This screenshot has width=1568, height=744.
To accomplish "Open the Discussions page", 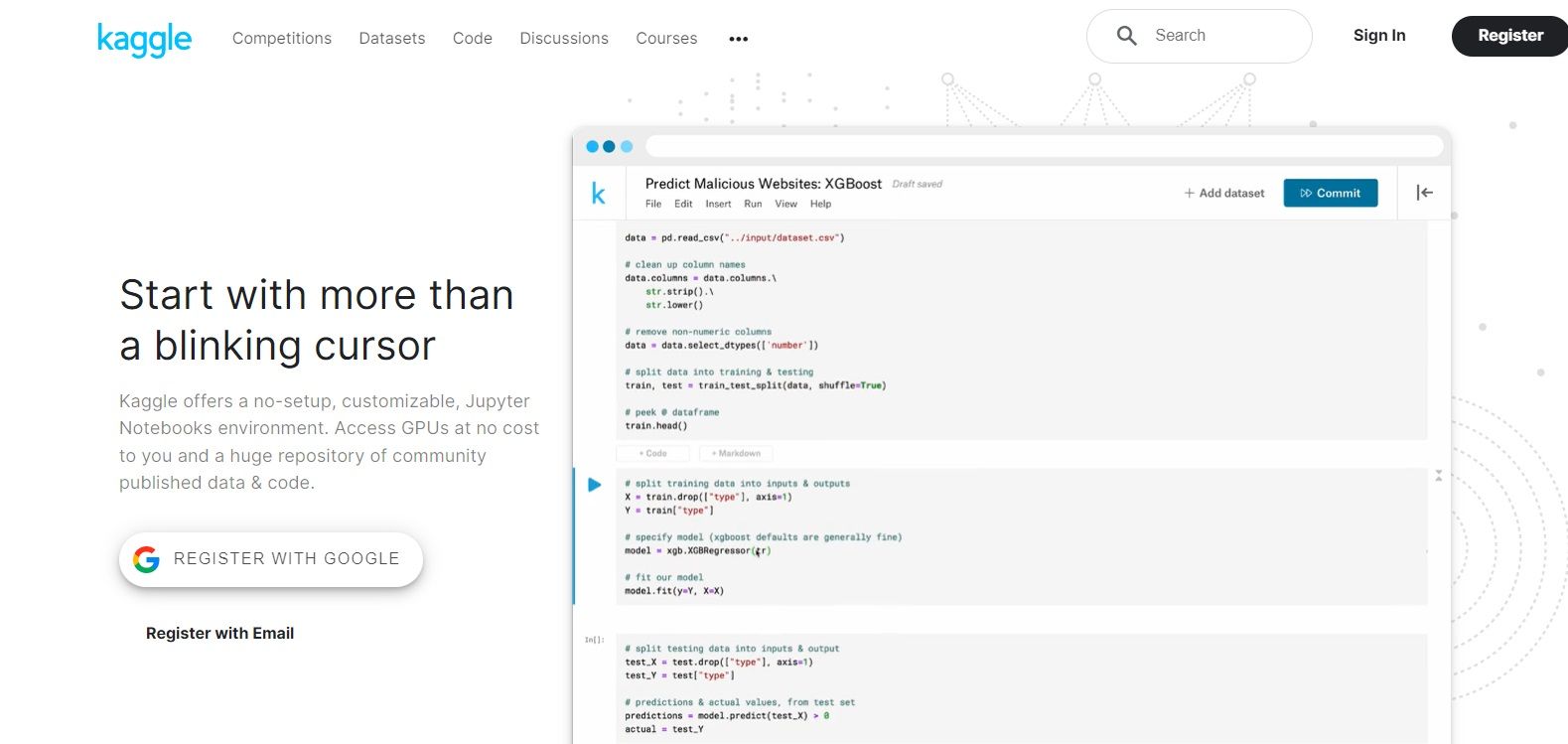I will click(564, 38).
